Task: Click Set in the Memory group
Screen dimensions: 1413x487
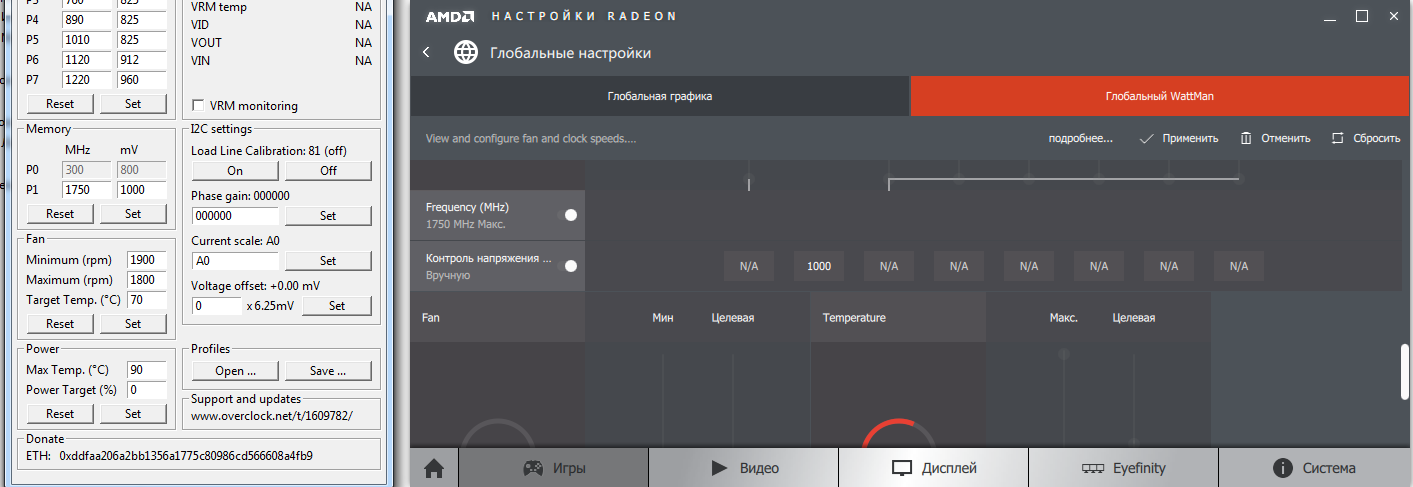Action: (133, 214)
